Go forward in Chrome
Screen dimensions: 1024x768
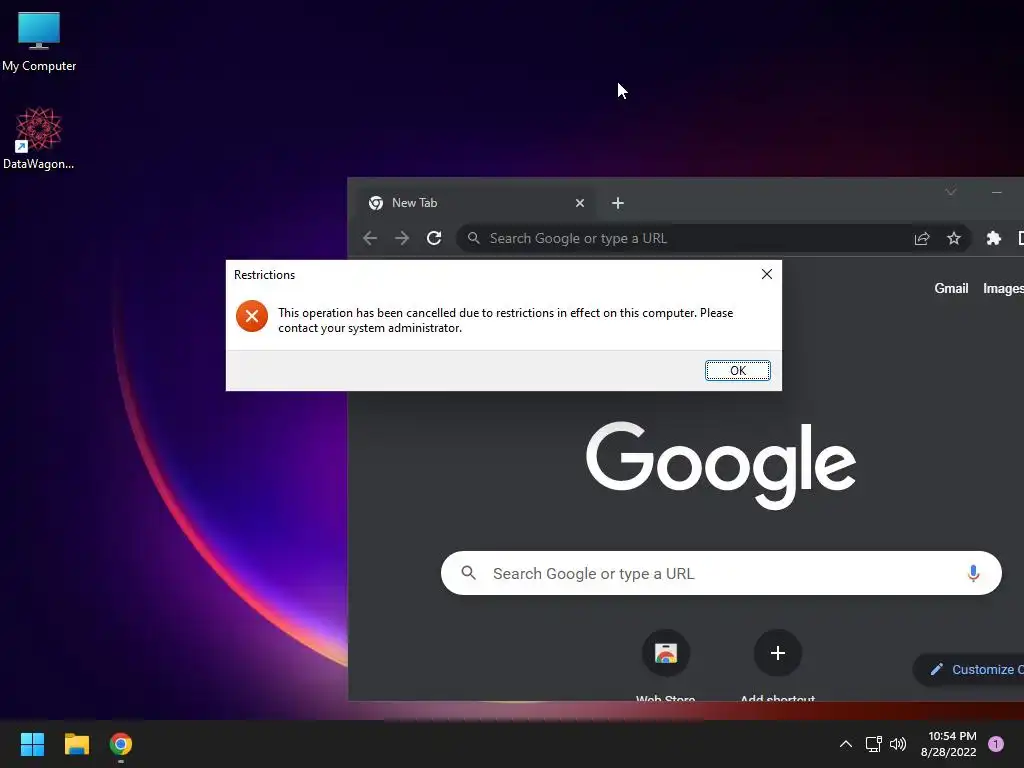(402, 238)
